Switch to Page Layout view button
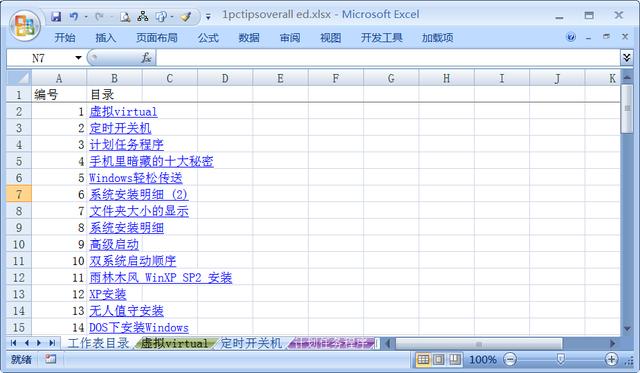This screenshot has height=373, width=640. 439,359
